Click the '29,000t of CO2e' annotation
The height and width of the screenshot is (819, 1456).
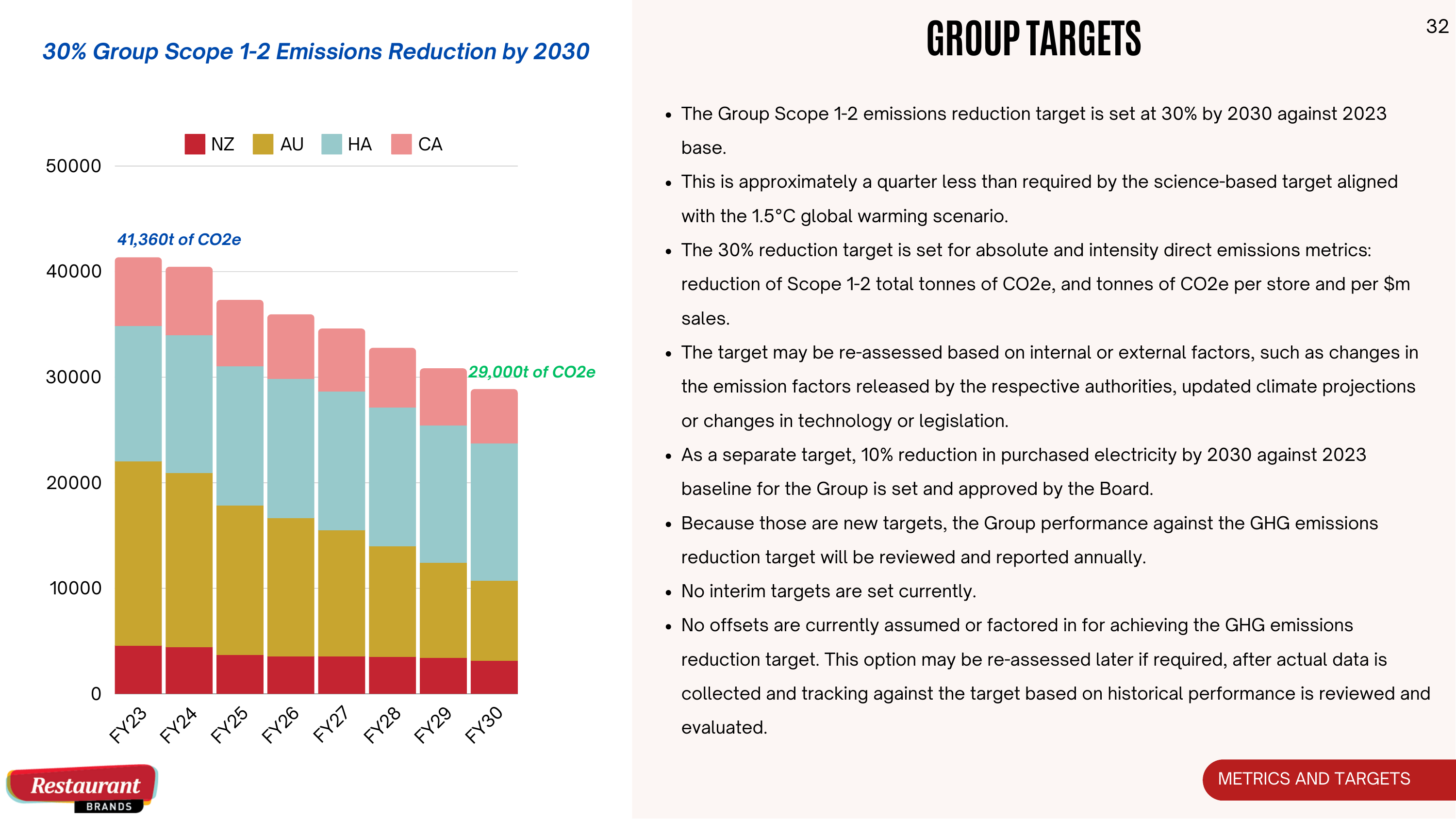point(531,372)
